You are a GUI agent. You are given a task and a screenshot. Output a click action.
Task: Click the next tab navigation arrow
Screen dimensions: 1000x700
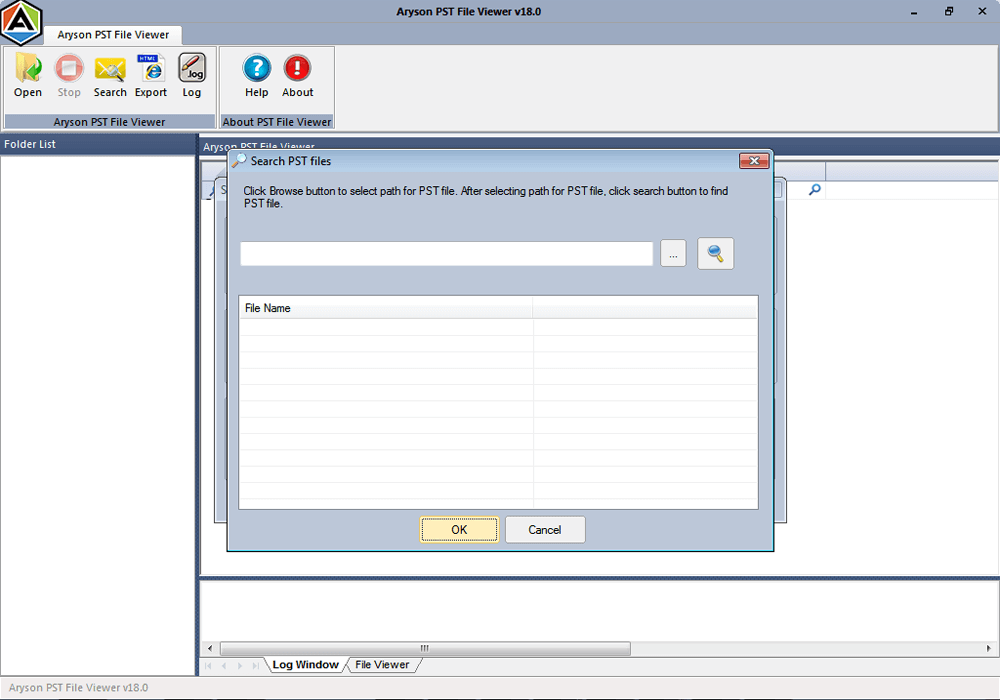[x=240, y=666]
